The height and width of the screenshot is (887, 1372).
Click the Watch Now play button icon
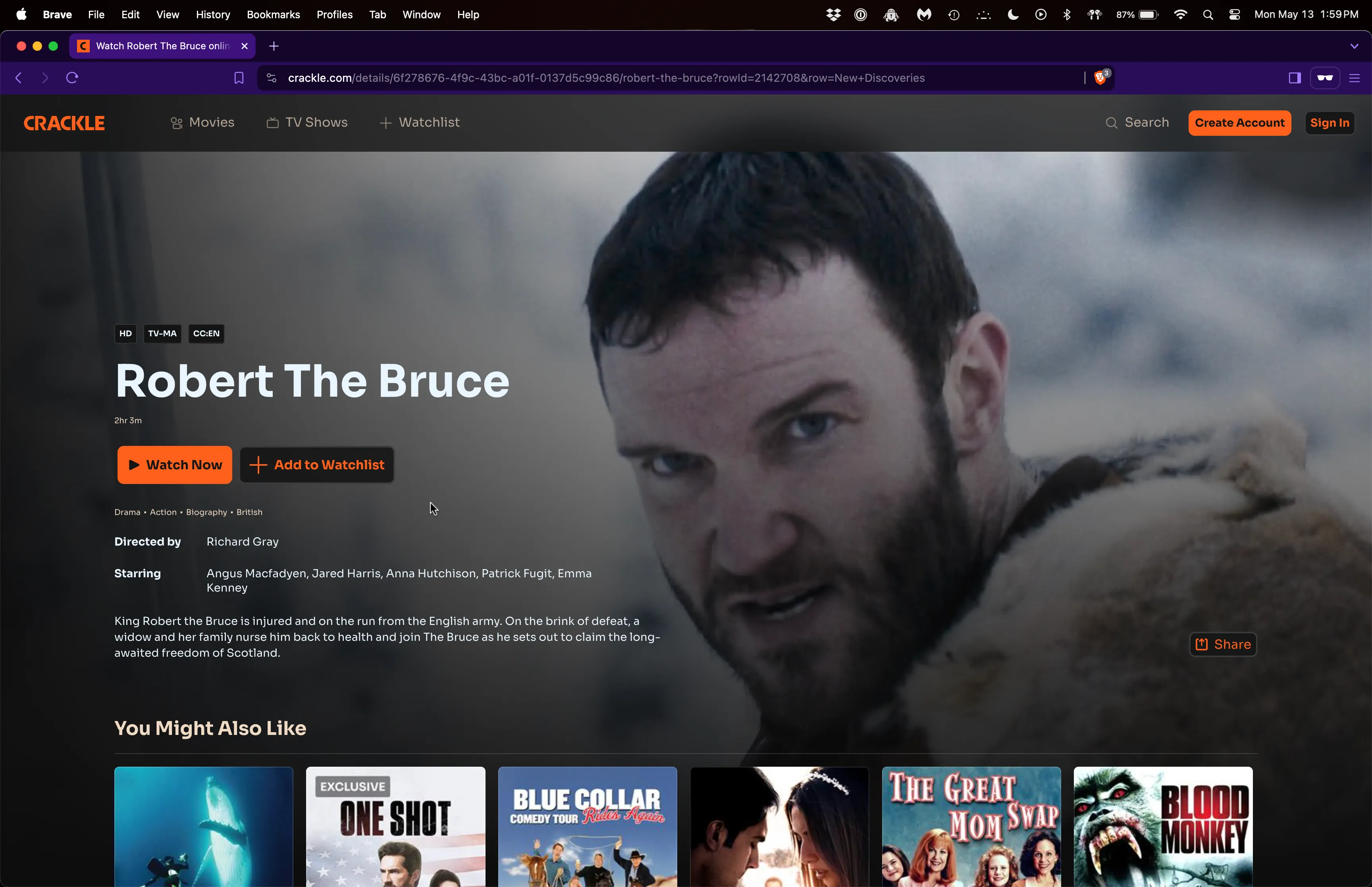click(134, 465)
